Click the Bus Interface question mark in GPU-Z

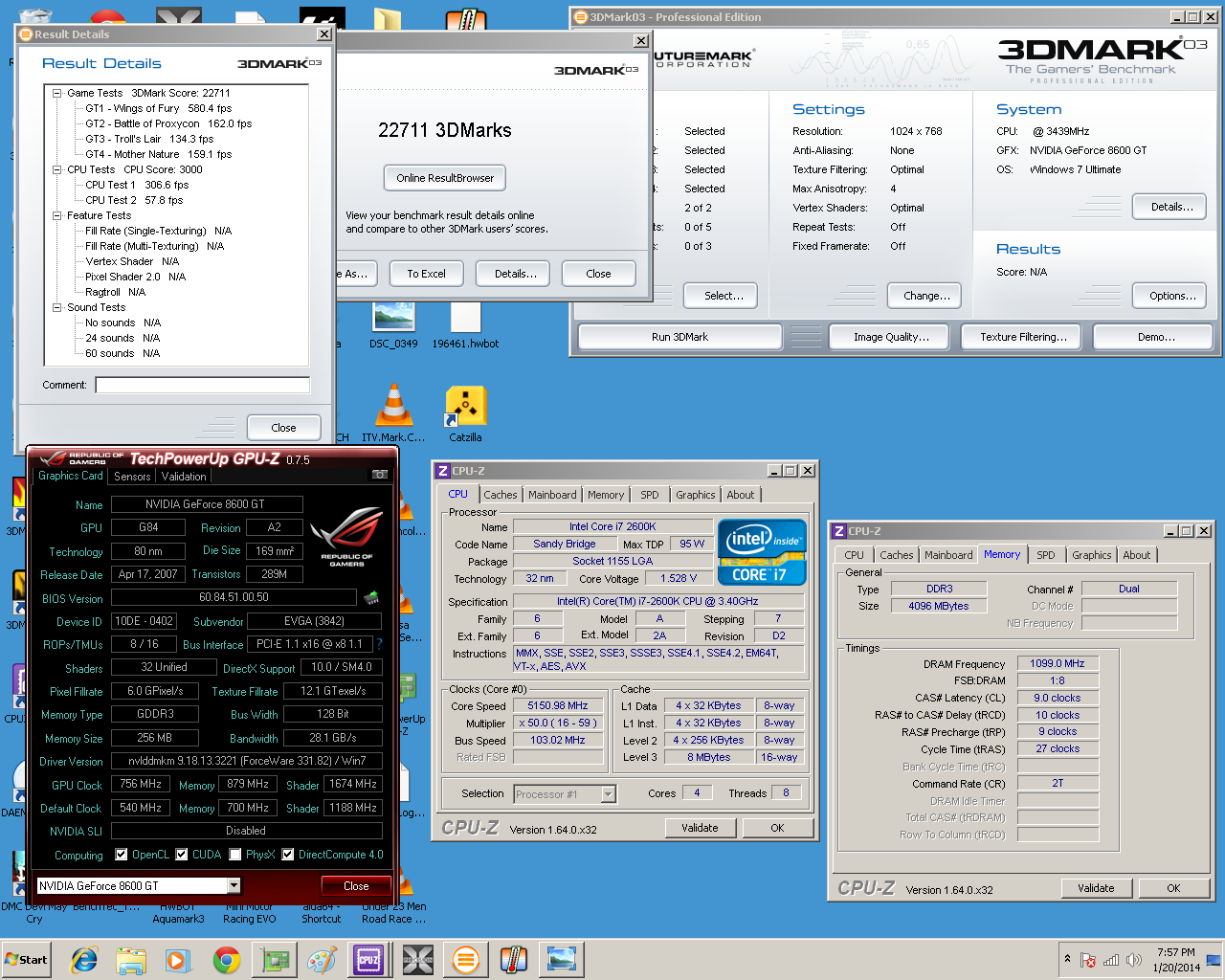[x=380, y=644]
